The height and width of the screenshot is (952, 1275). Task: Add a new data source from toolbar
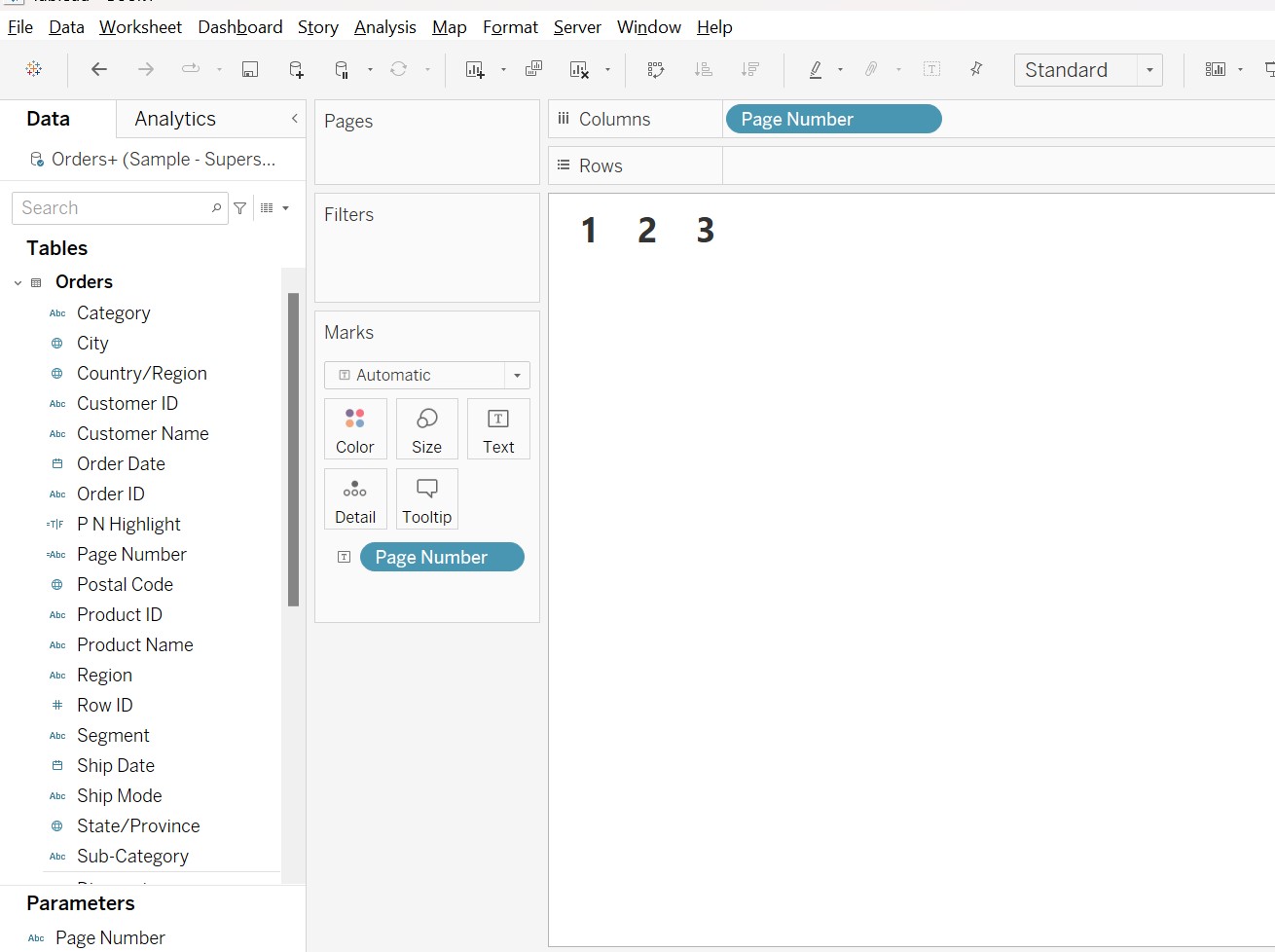tap(296, 69)
